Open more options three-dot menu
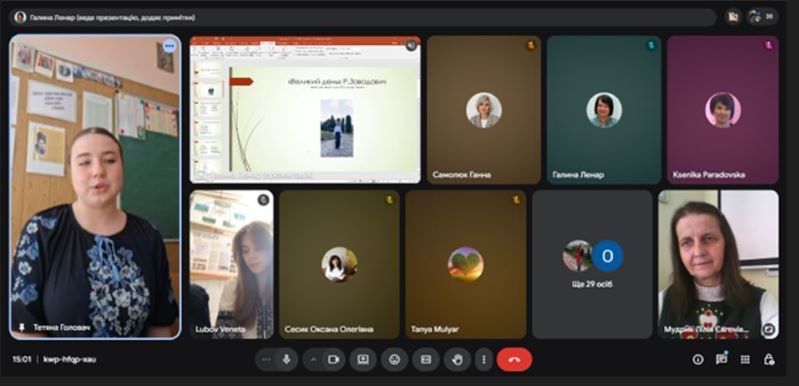 point(484,360)
